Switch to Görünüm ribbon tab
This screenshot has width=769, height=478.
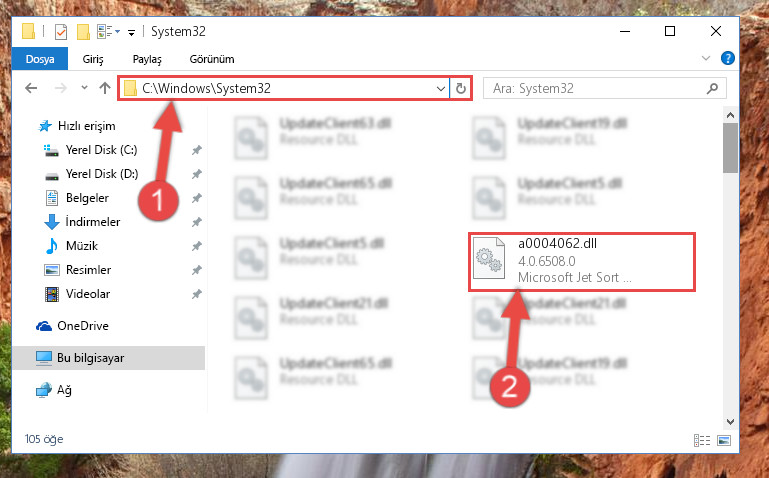[212, 59]
